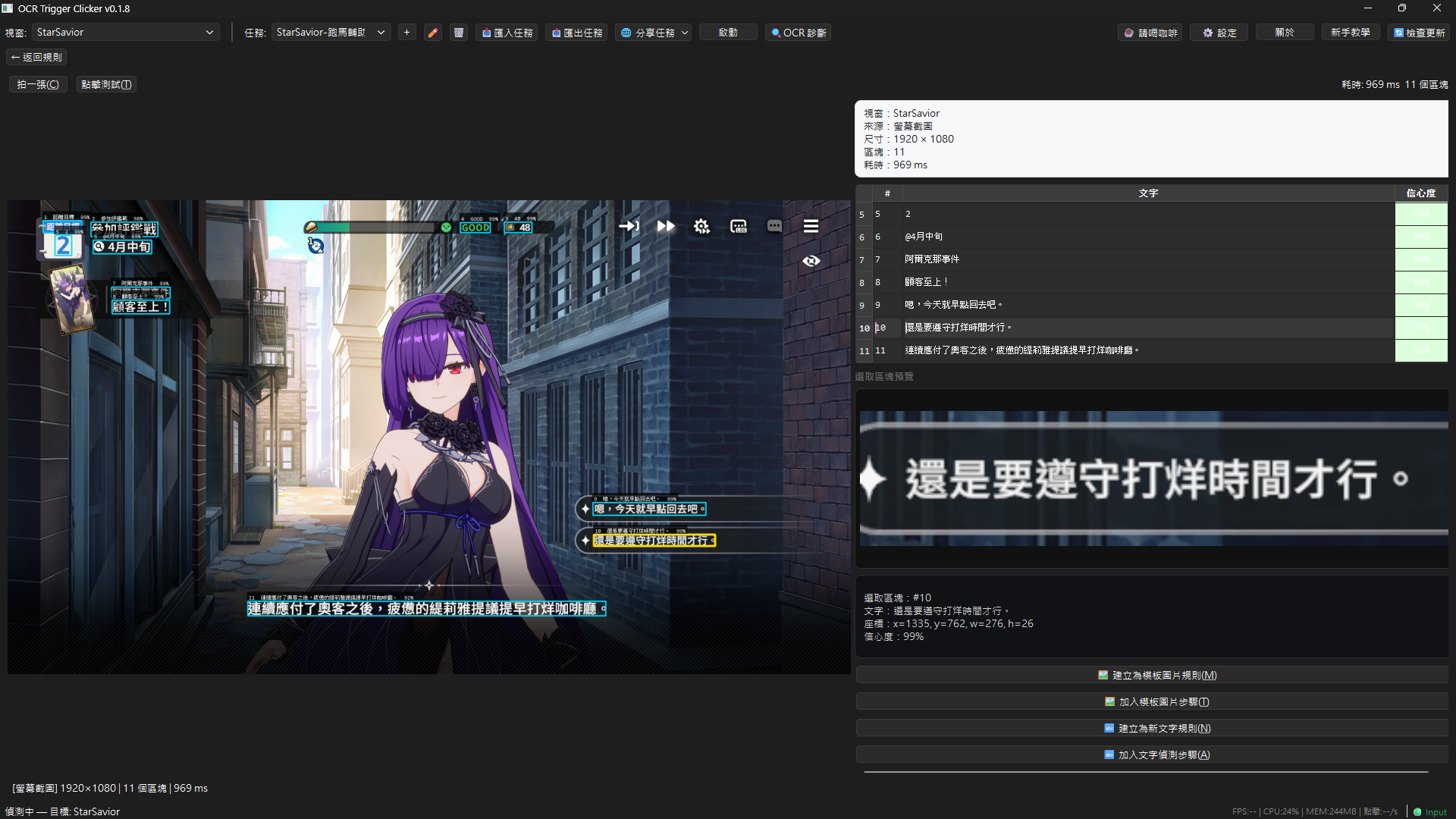Image resolution: width=1456 pixels, height=819 pixels.
Task: Click the CPU:24% status bar entry
Action: click(x=1281, y=811)
